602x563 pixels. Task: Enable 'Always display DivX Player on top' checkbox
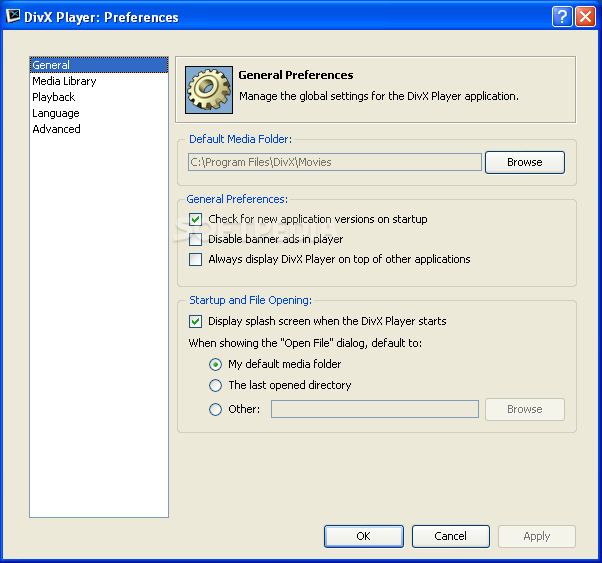click(195, 259)
